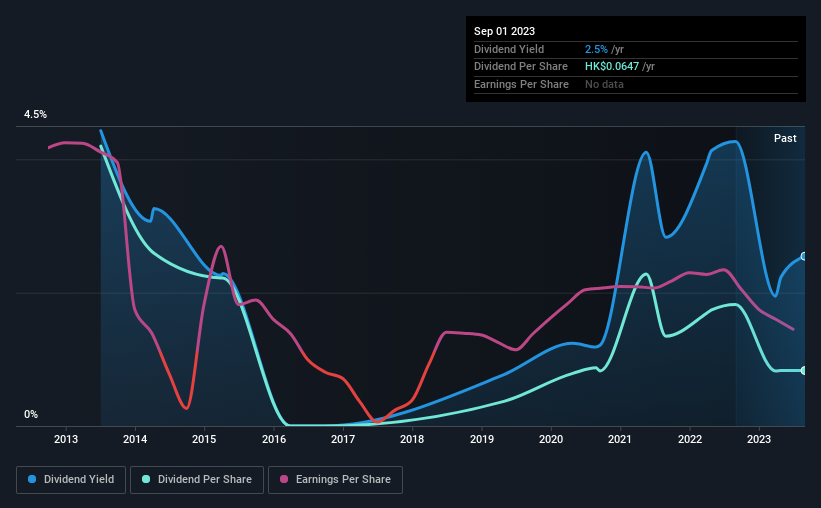
Task: Click the 2020 x-axis label
Action: click(551, 439)
